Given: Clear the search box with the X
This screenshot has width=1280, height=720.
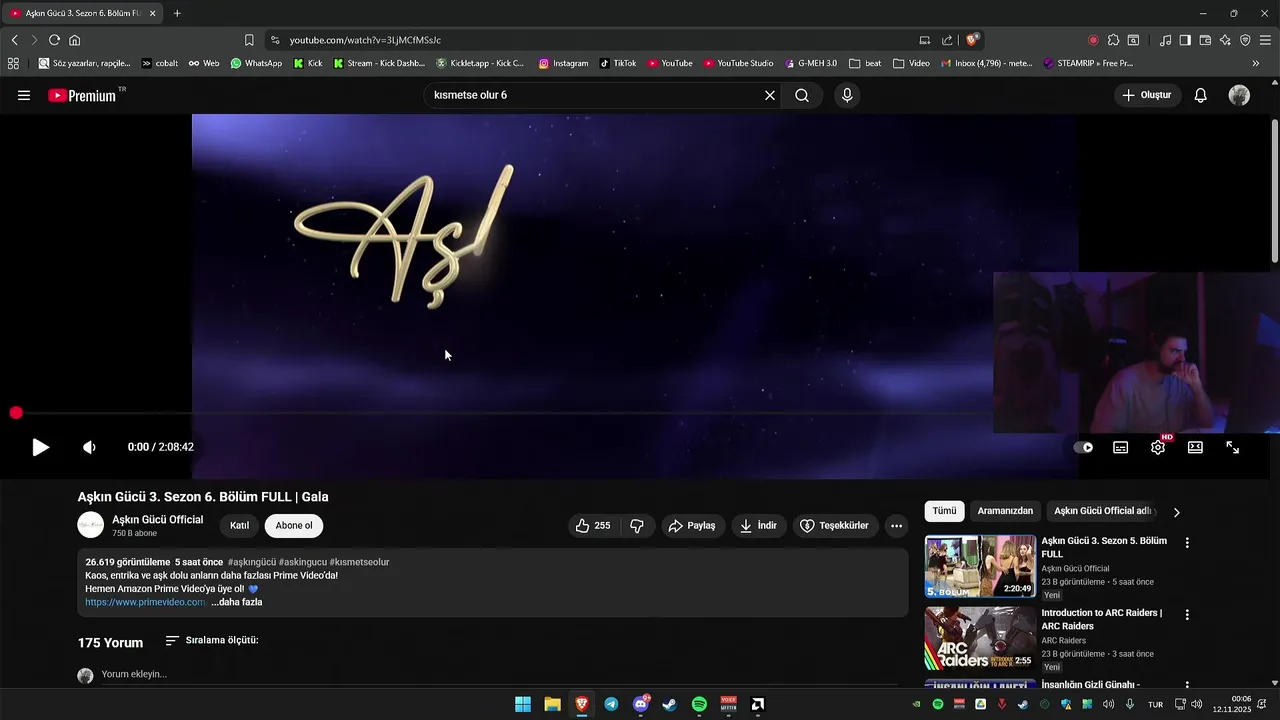Looking at the screenshot, I should pyautogui.click(x=770, y=95).
